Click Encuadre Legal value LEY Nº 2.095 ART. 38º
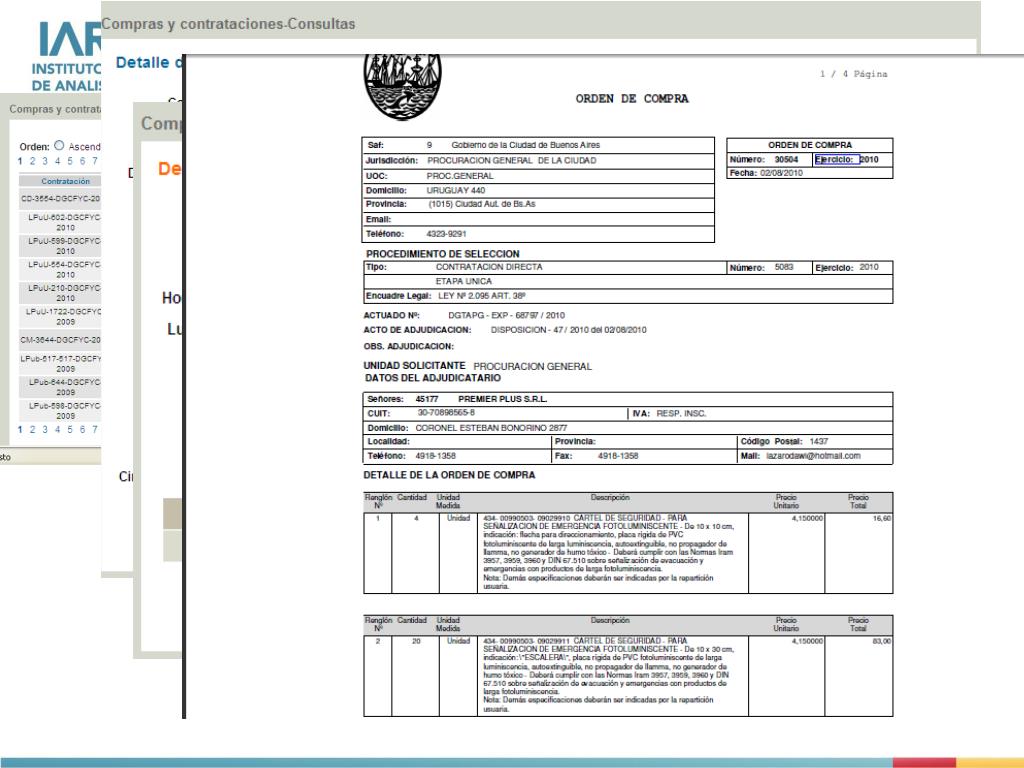The height and width of the screenshot is (768, 1024). point(482,296)
